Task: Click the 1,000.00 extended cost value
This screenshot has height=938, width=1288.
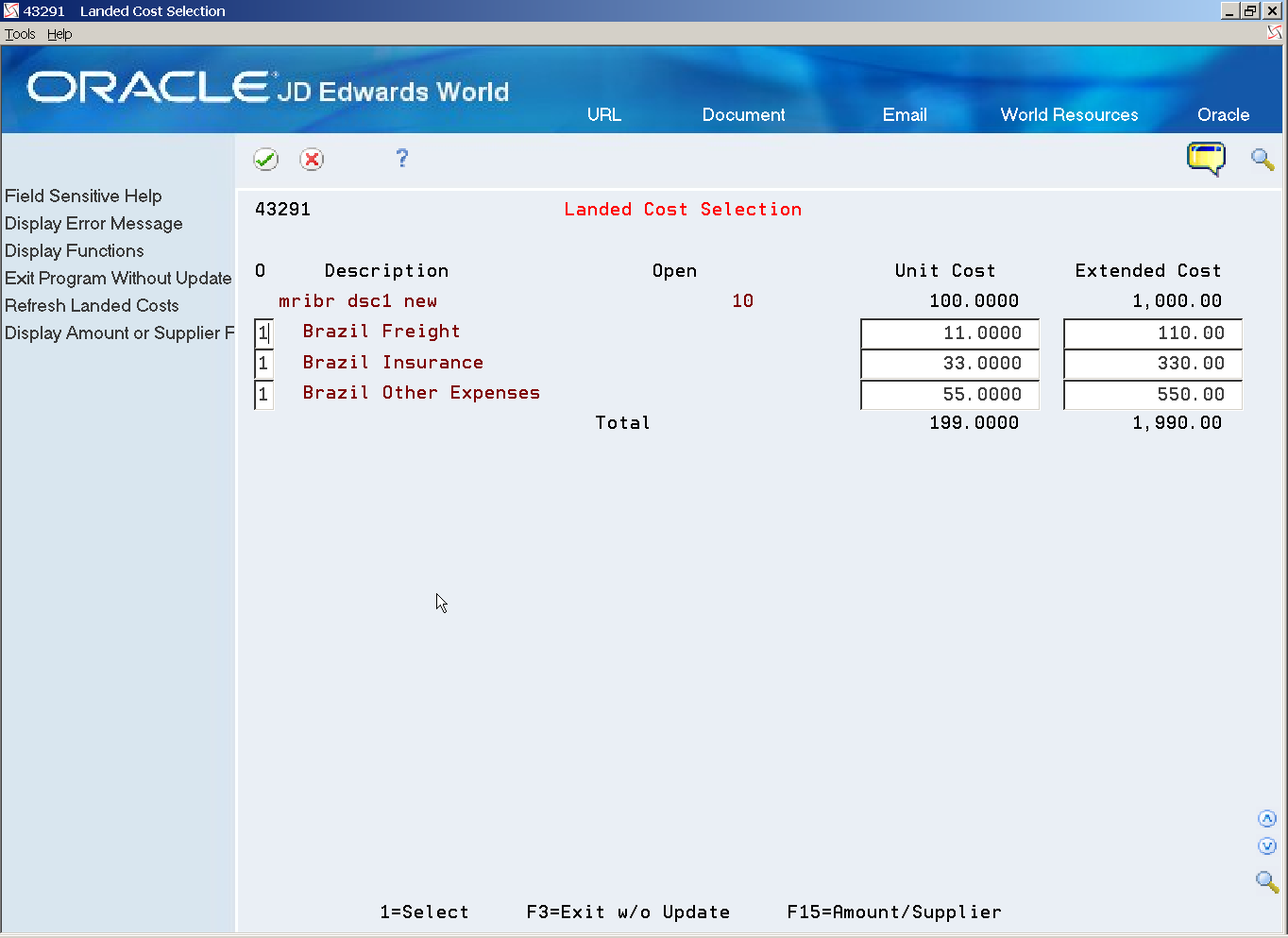Action: (1177, 301)
